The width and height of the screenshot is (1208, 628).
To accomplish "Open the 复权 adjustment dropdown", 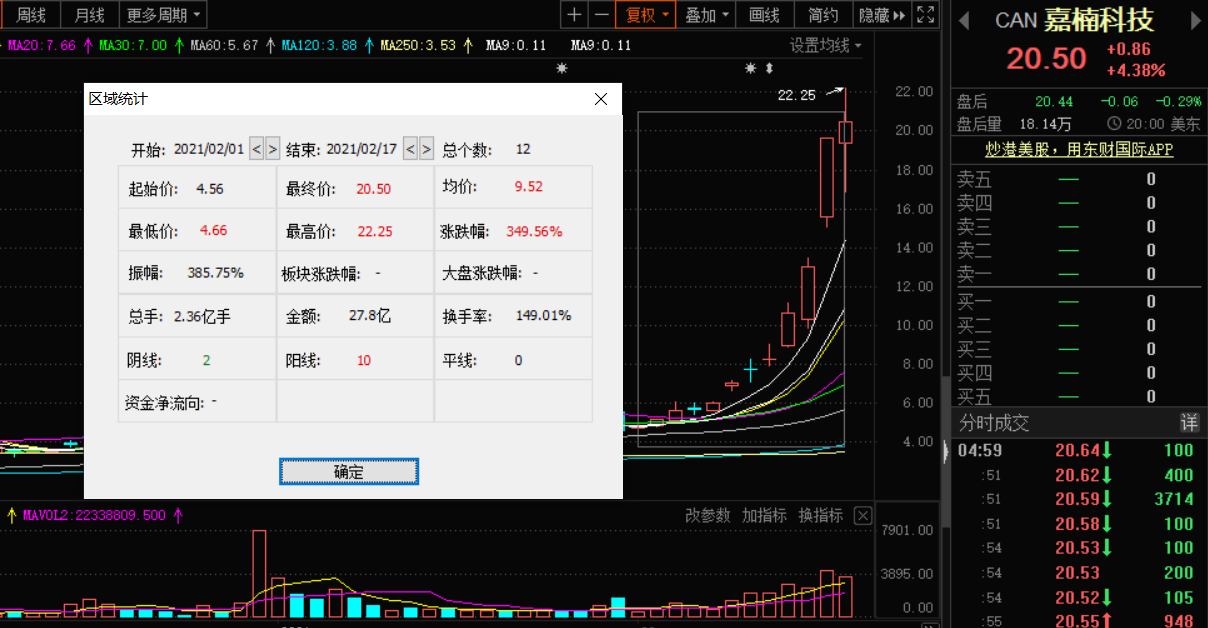I will point(646,16).
